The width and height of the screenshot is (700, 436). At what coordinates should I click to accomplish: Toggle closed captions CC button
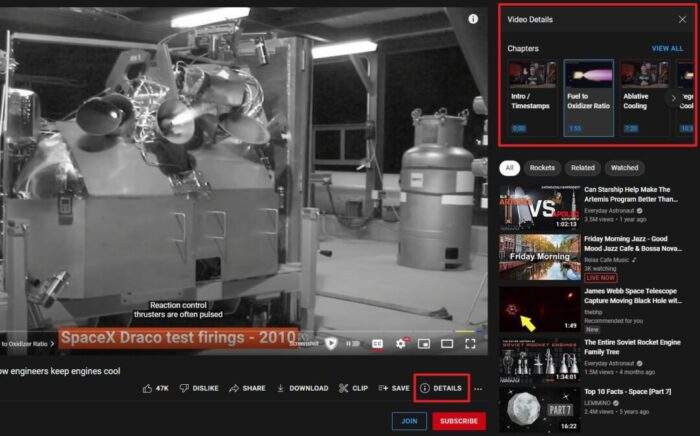click(377, 344)
